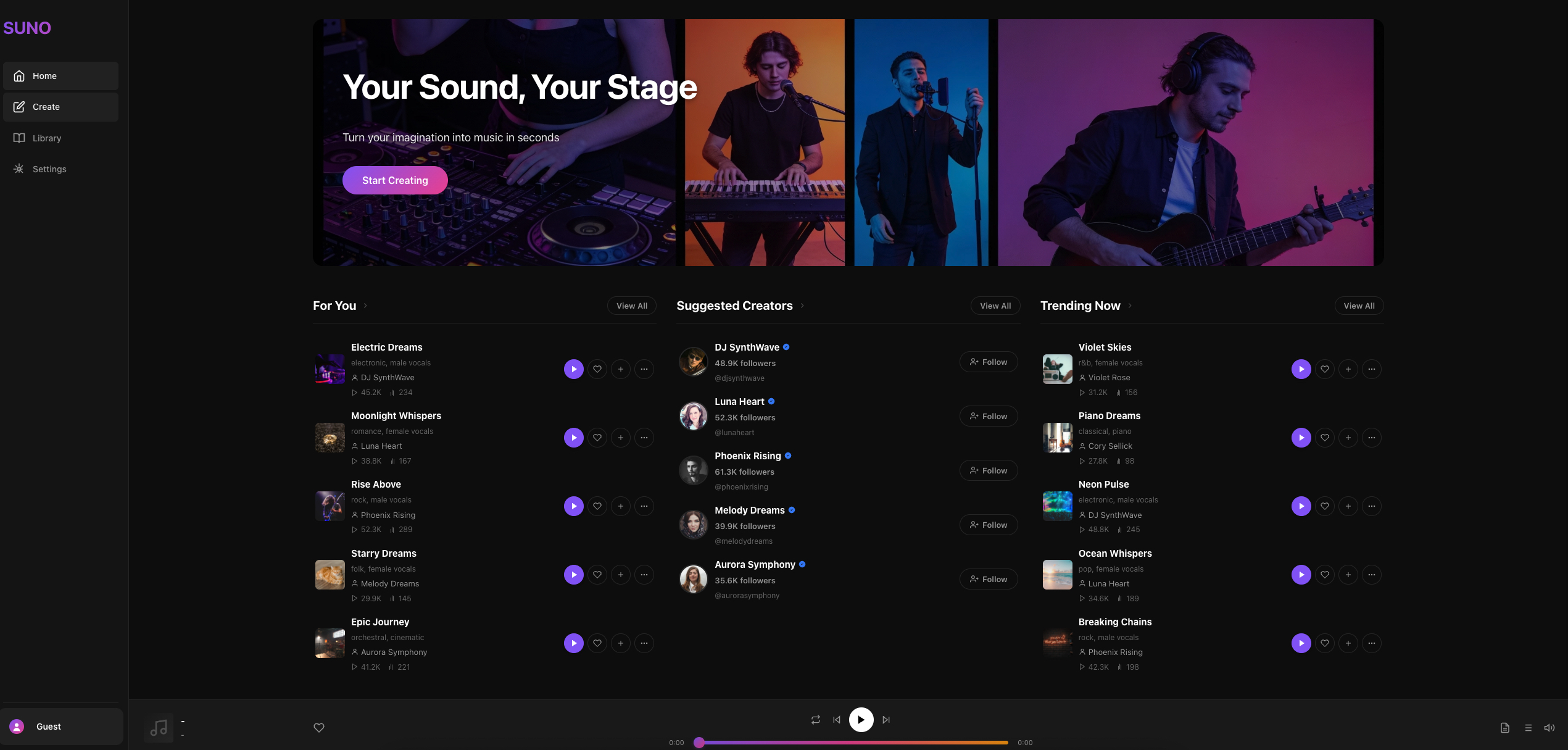
Task: Toggle repeat mode in player bar
Action: pos(815,720)
